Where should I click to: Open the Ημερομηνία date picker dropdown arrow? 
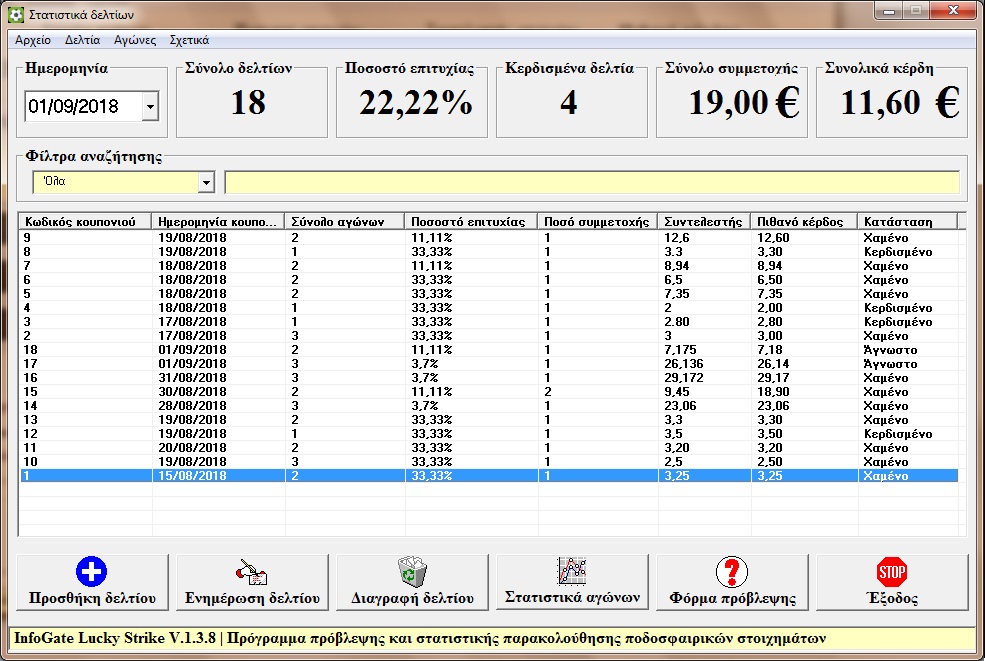[x=150, y=106]
